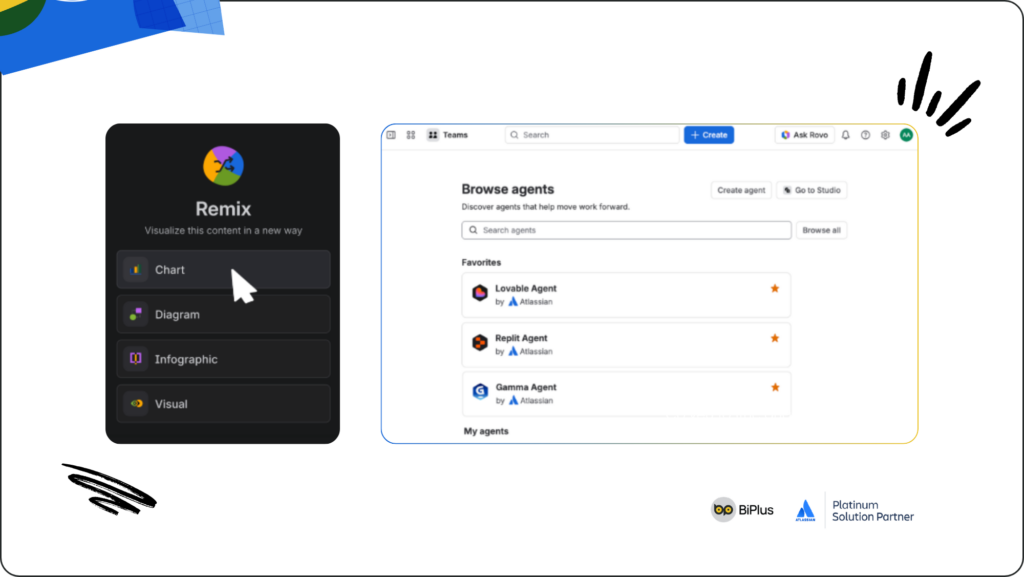Open the Teams menu in top bar
The image size is (1024, 577).
pos(448,135)
